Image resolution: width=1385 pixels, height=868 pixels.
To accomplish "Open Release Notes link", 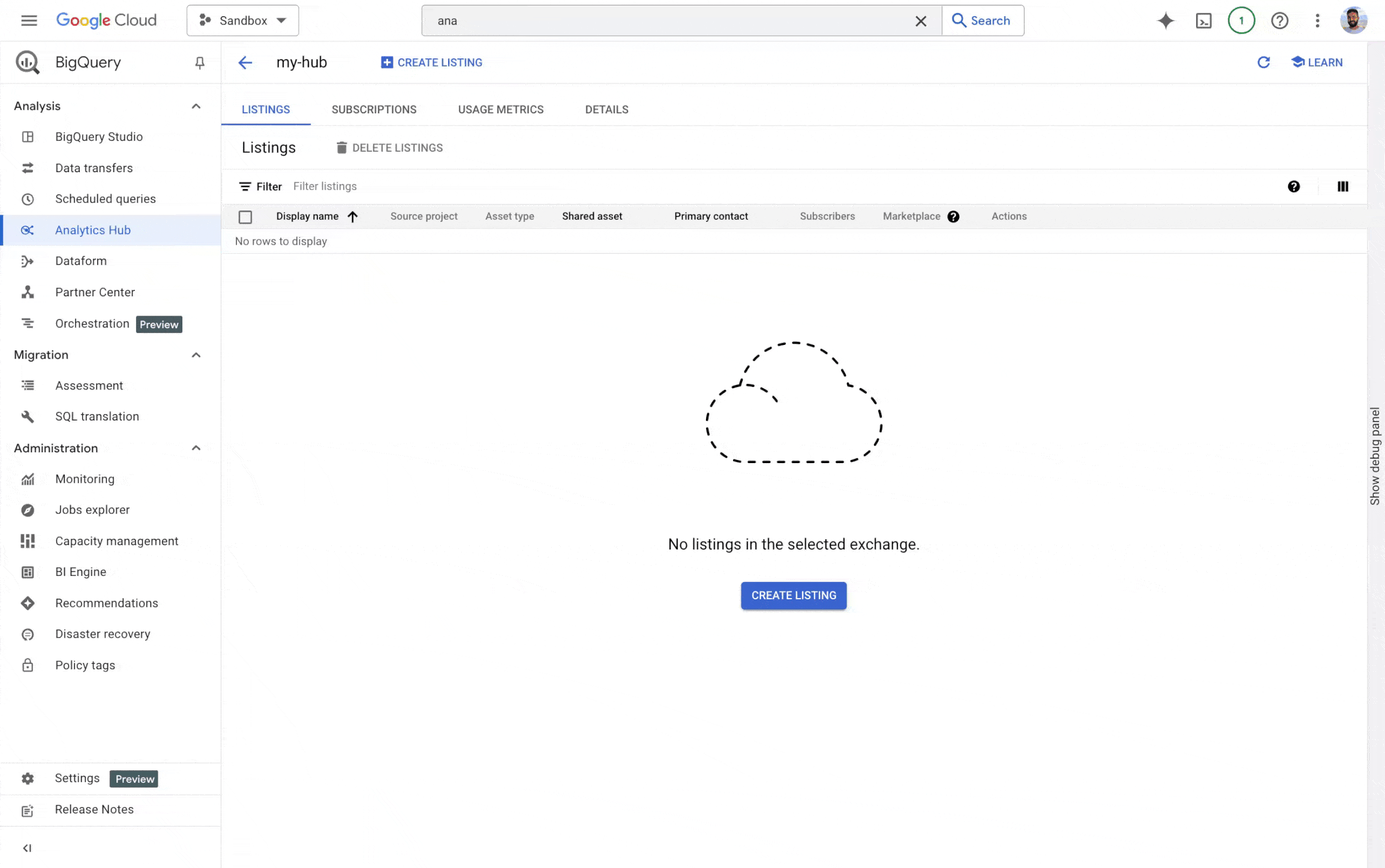I will tap(110, 810).
